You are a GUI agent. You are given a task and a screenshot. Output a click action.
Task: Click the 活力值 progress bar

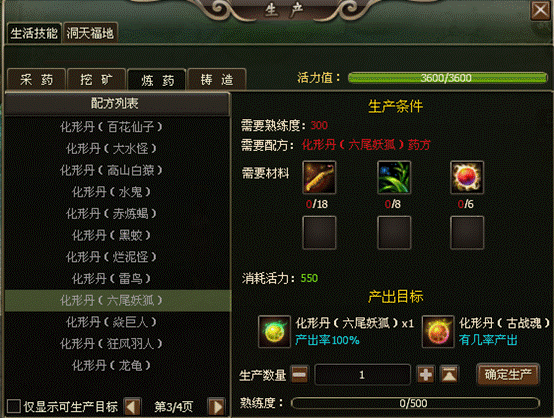point(447,78)
